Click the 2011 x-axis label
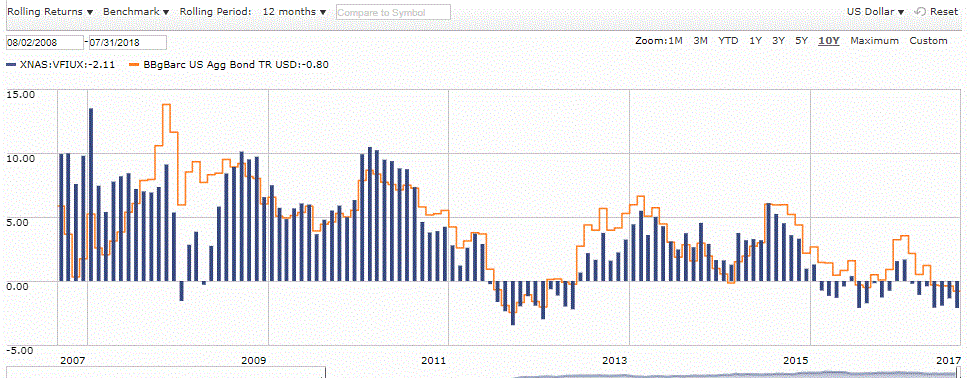The width and height of the screenshot is (970, 378). pyautogui.click(x=434, y=360)
